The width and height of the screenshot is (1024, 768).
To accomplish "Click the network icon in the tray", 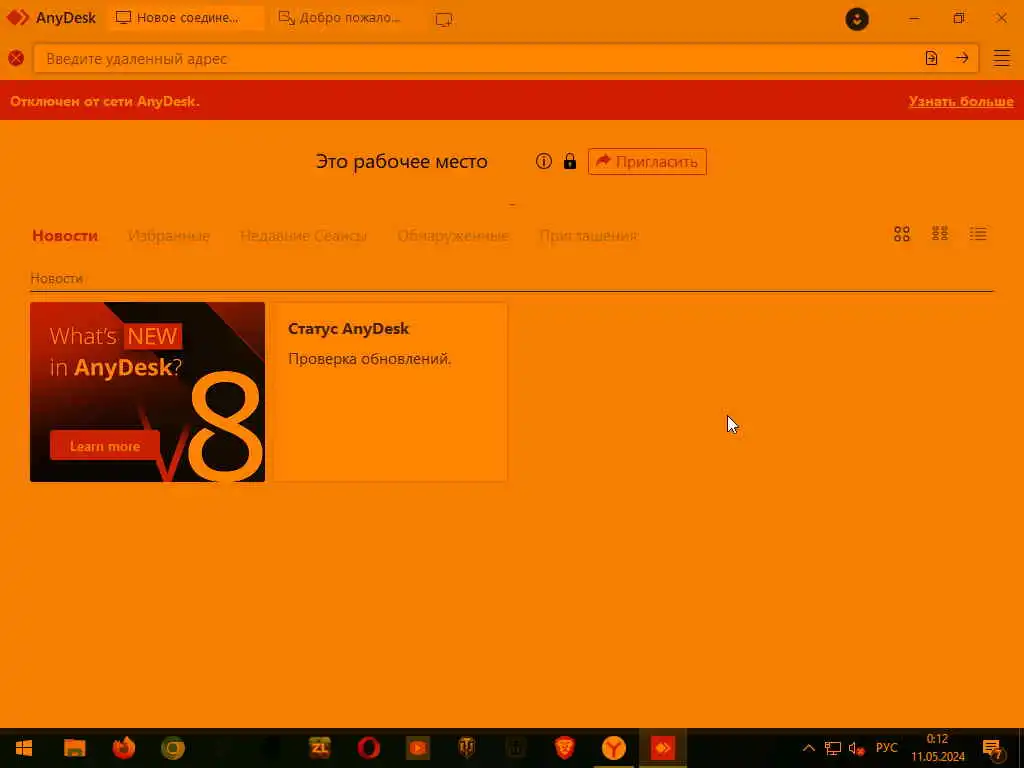I will pos(833,748).
